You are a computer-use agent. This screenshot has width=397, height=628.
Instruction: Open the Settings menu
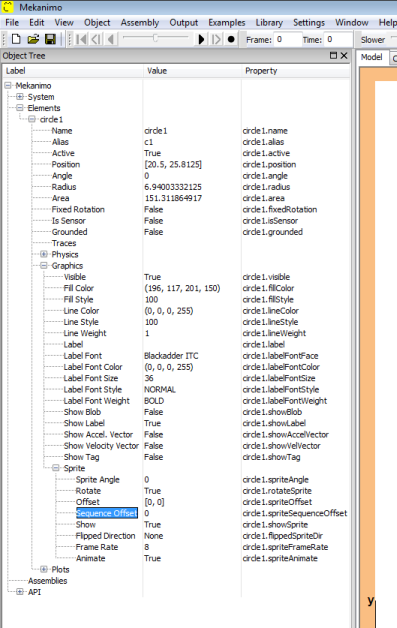(x=309, y=23)
